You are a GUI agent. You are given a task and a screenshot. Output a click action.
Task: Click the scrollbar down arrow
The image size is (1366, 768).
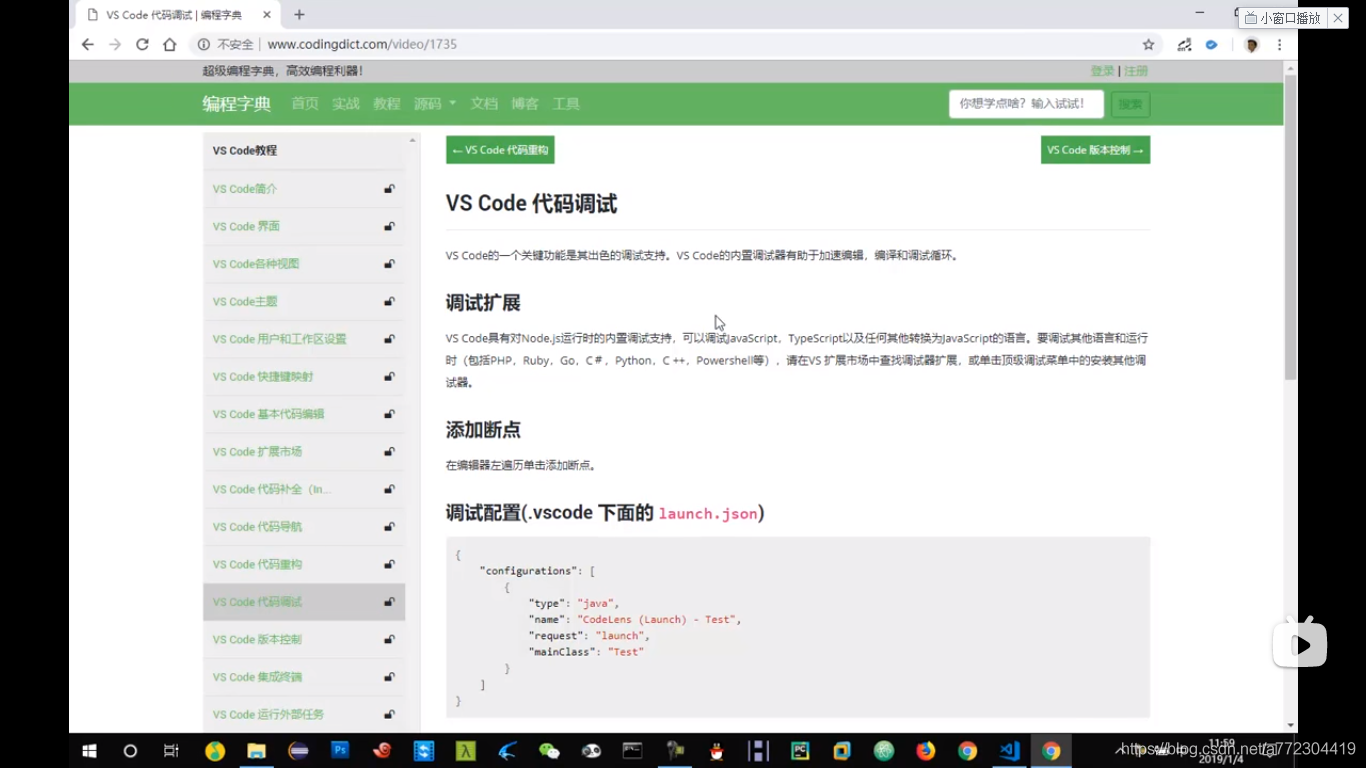[1290, 725]
